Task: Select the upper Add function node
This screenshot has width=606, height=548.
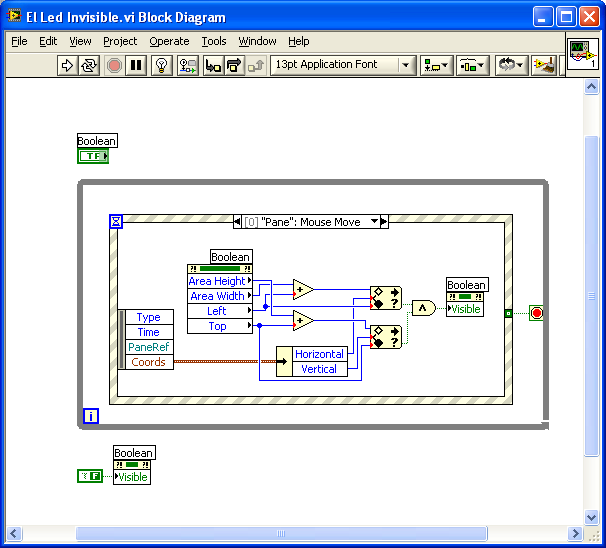Action: [x=303, y=289]
